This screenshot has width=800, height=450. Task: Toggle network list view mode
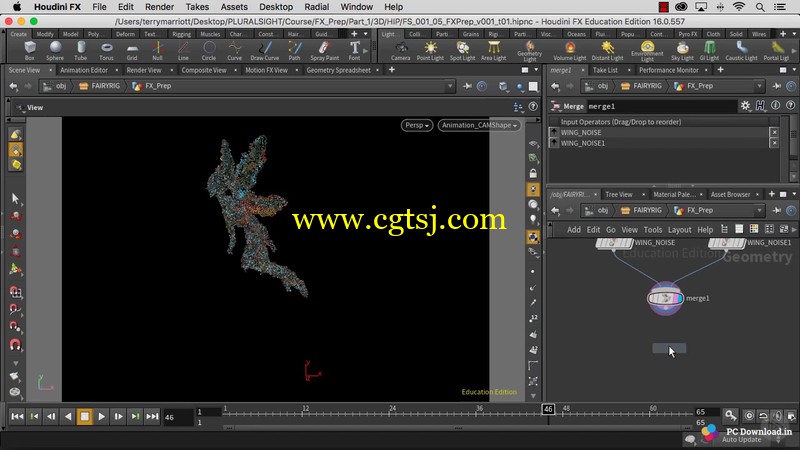click(x=739, y=229)
